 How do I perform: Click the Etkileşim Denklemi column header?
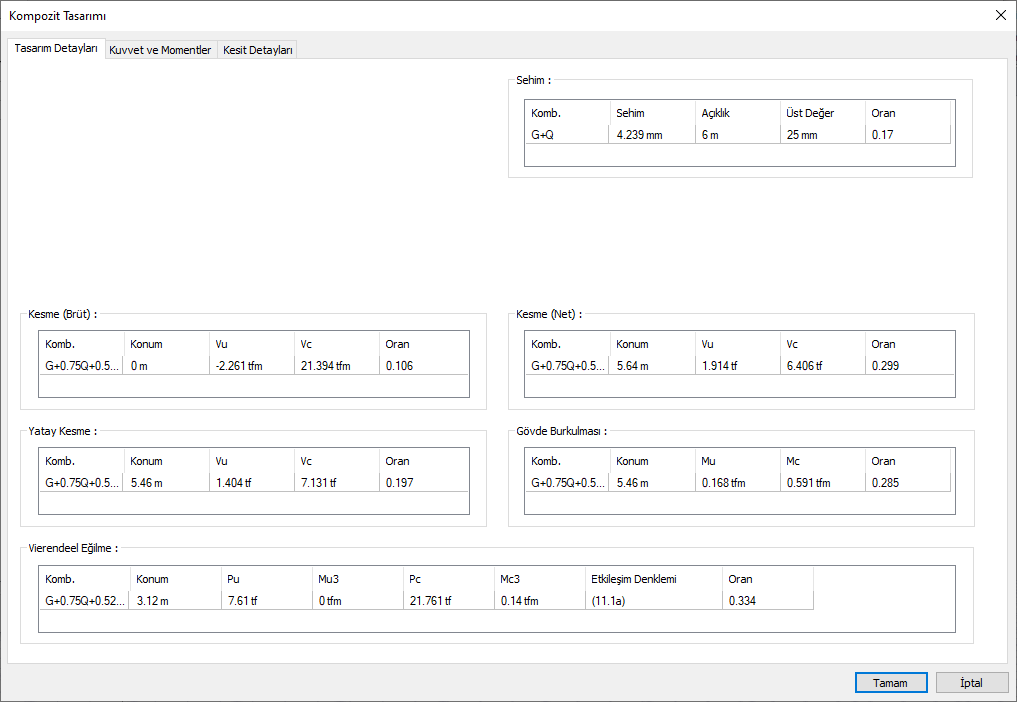(653, 579)
